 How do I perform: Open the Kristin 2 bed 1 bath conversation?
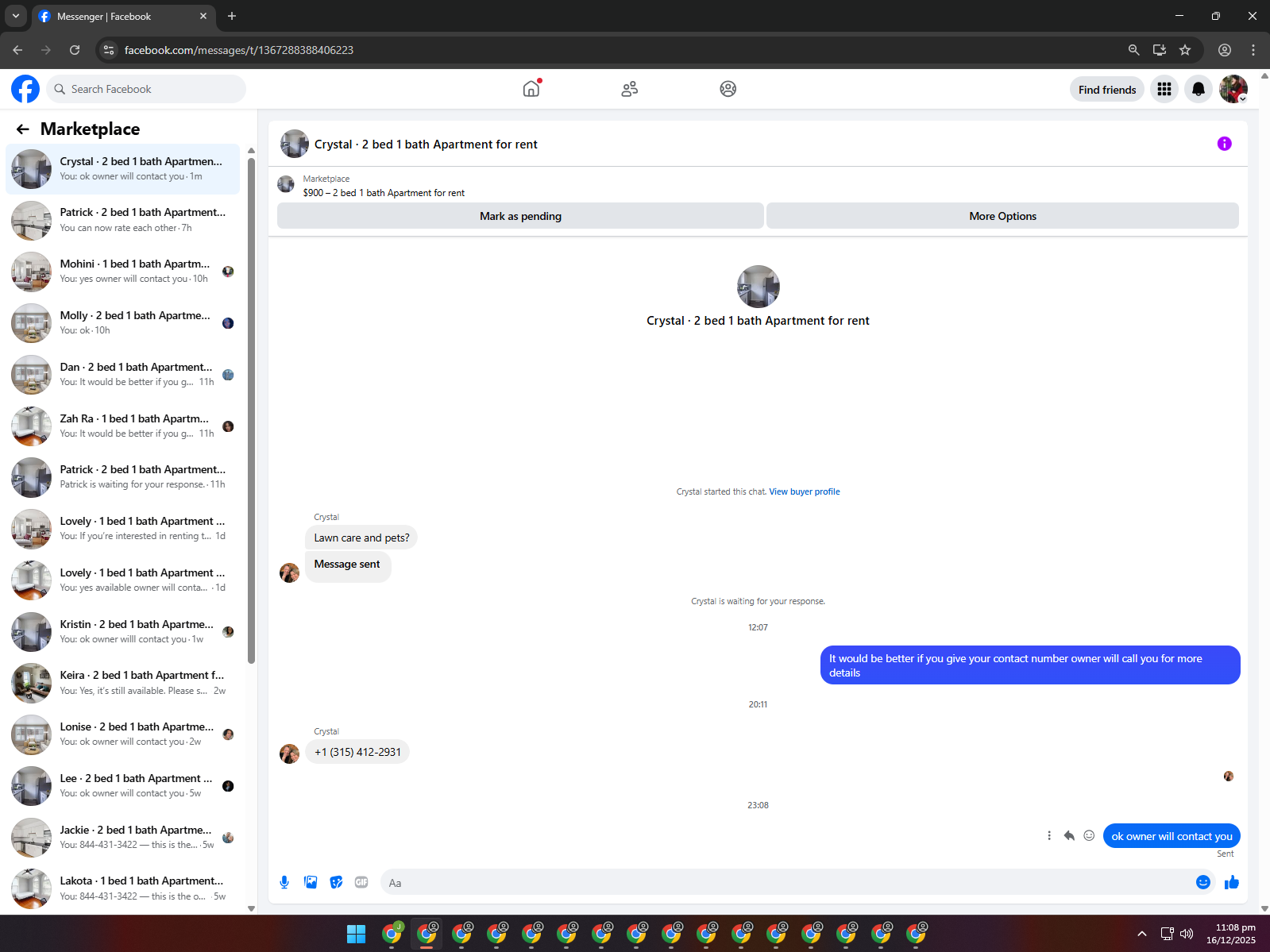click(x=123, y=632)
